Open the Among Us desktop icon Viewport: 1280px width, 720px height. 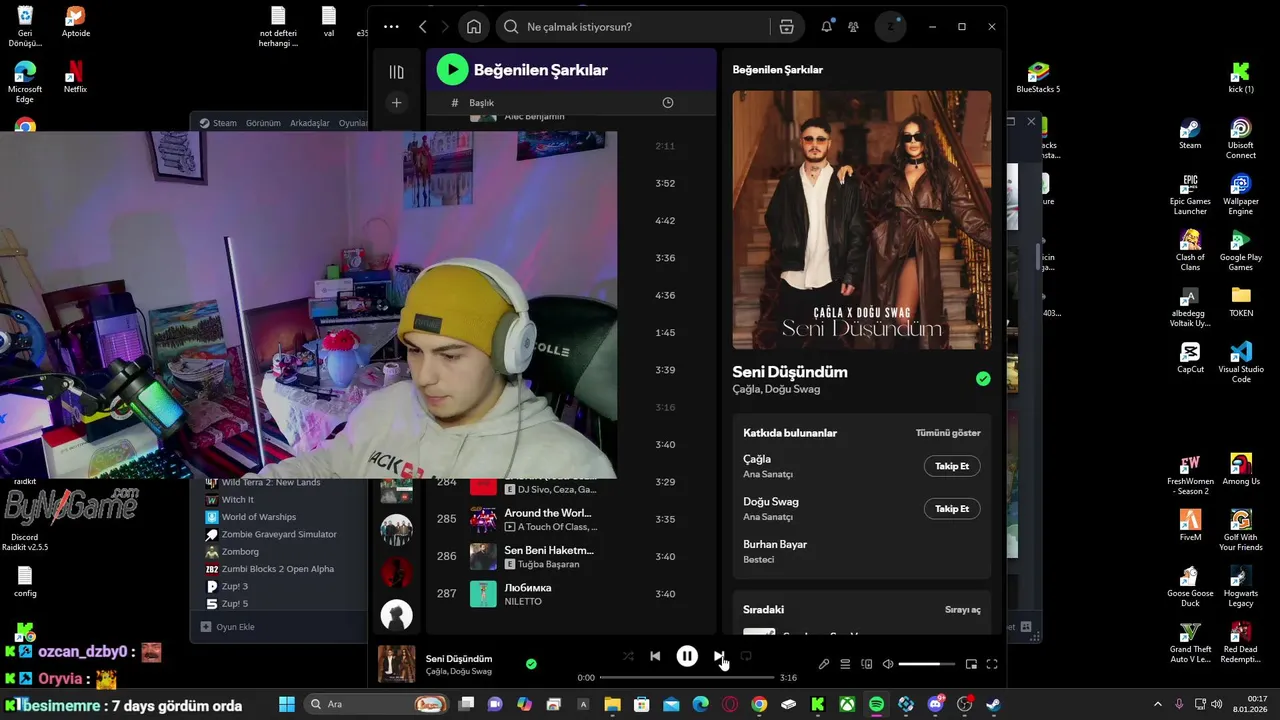[x=1241, y=469]
